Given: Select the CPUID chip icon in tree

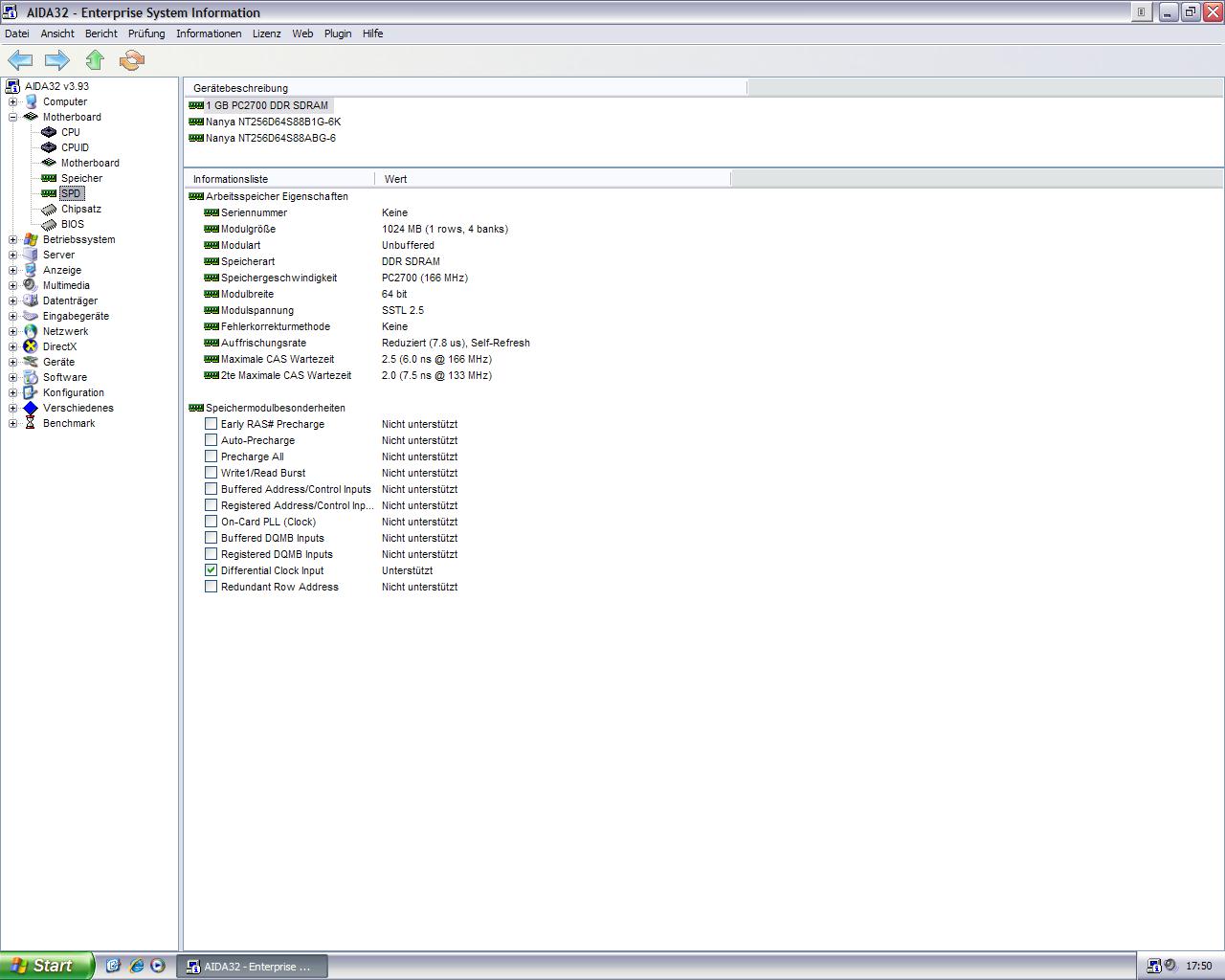Looking at the screenshot, I should (x=49, y=147).
